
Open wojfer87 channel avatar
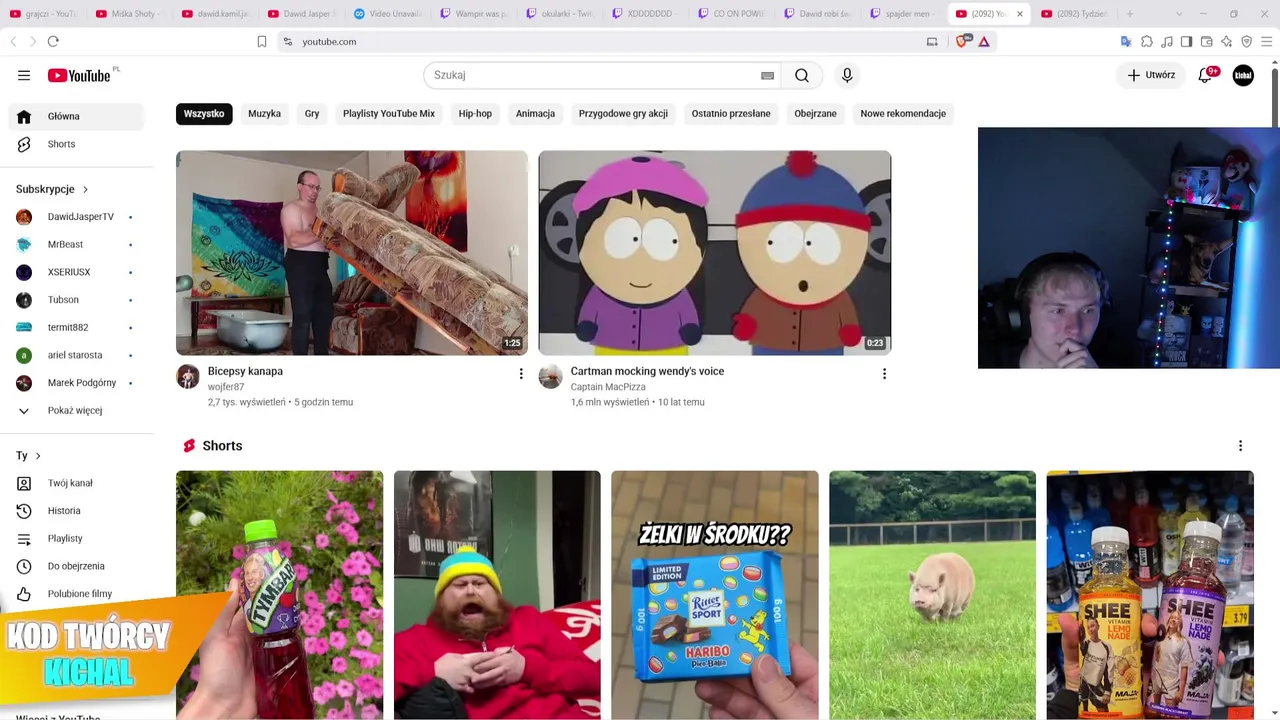188,376
